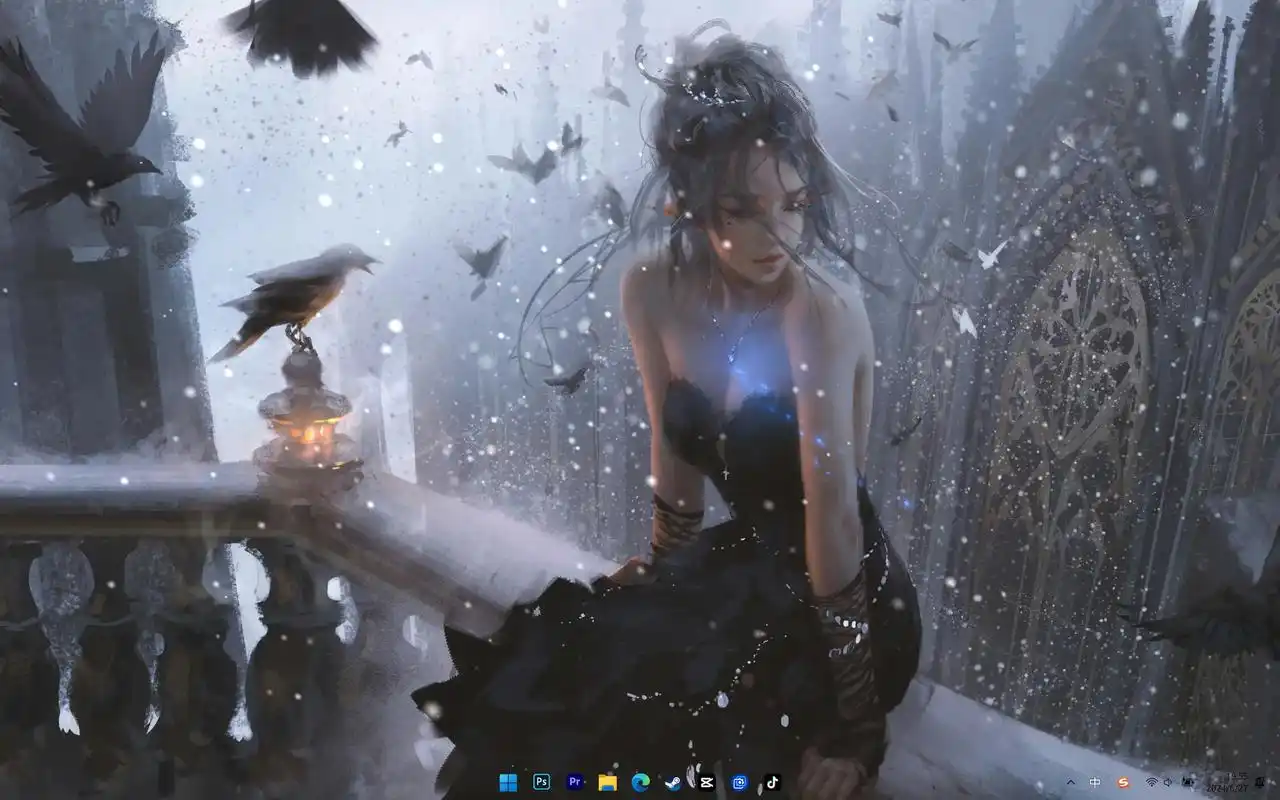Check battery status via the tray battery icon
The width and height of the screenshot is (1280, 800).
click(1189, 783)
